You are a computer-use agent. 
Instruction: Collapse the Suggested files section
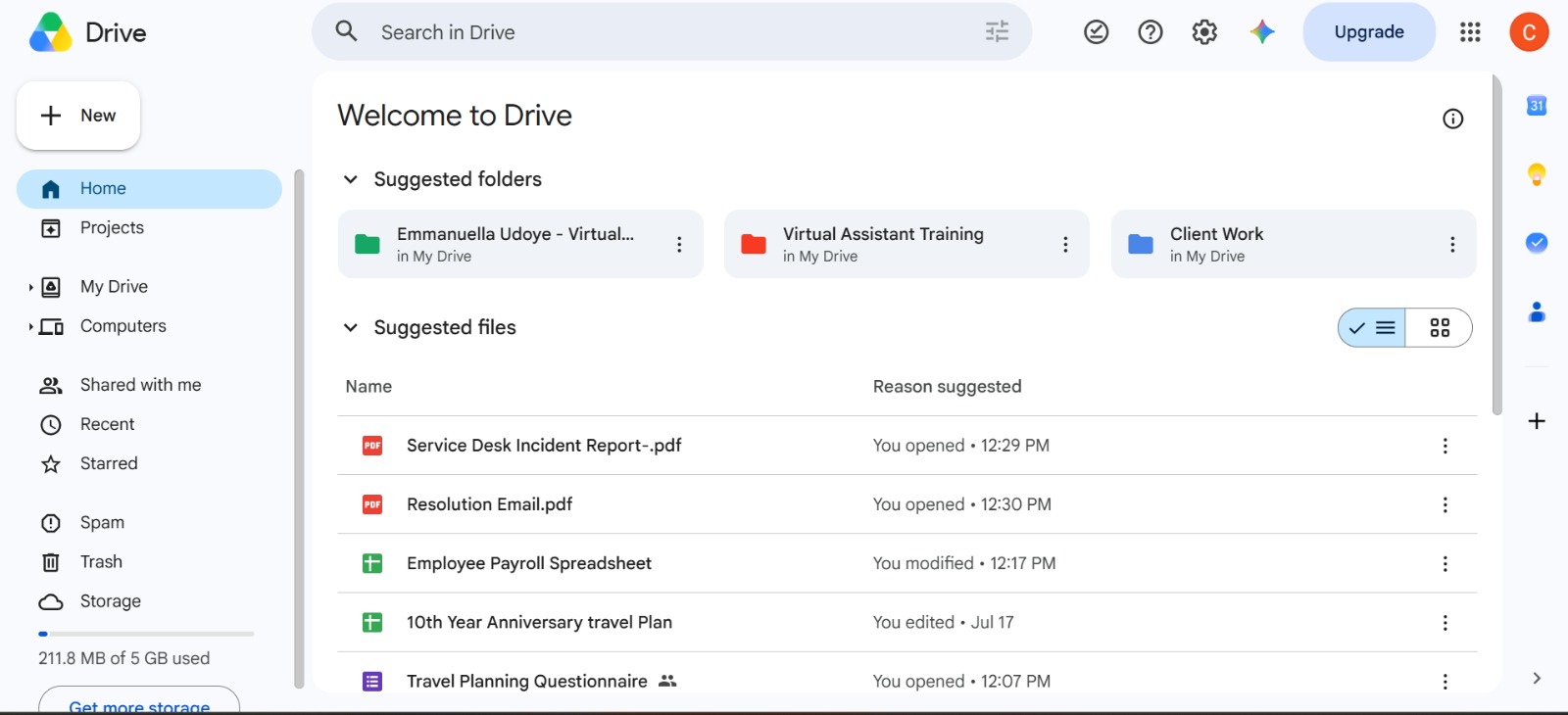point(350,327)
